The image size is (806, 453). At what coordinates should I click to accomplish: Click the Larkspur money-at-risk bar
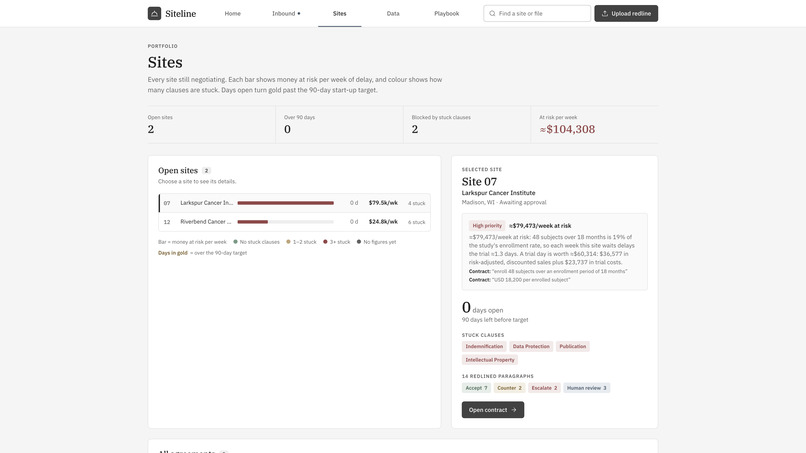285,203
